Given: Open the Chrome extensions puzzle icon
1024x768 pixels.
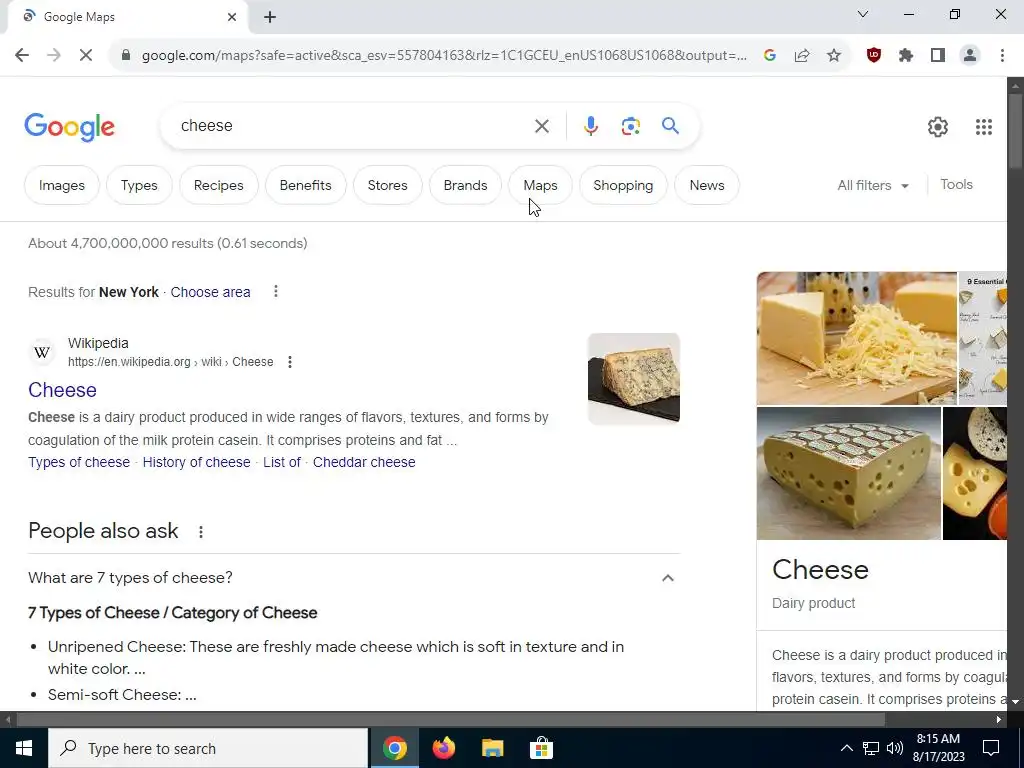Looking at the screenshot, I should [905, 55].
